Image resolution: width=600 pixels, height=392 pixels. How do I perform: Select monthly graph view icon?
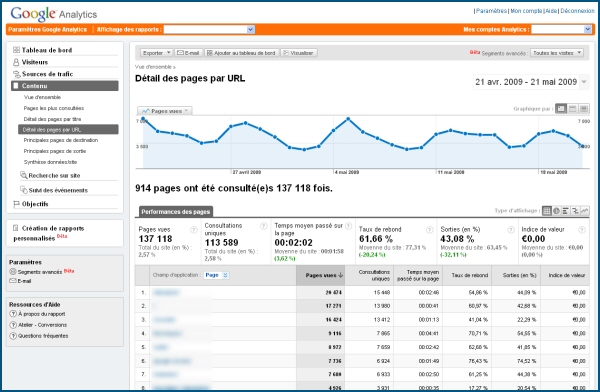[x=584, y=109]
